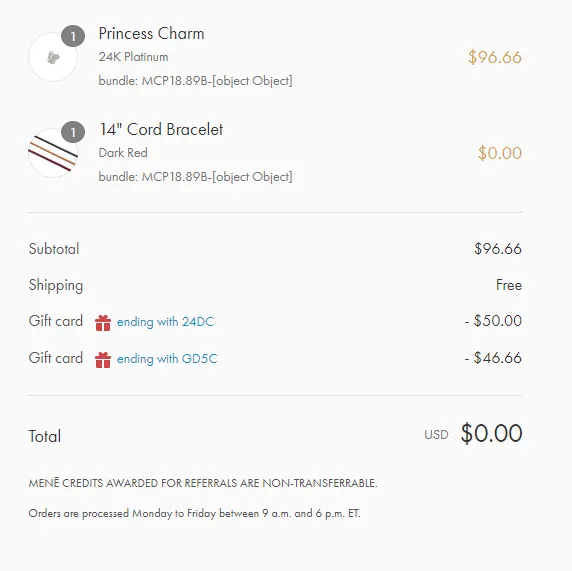Click the Free shipping value
The height and width of the screenshot is (571, 572).
(509, 285)
